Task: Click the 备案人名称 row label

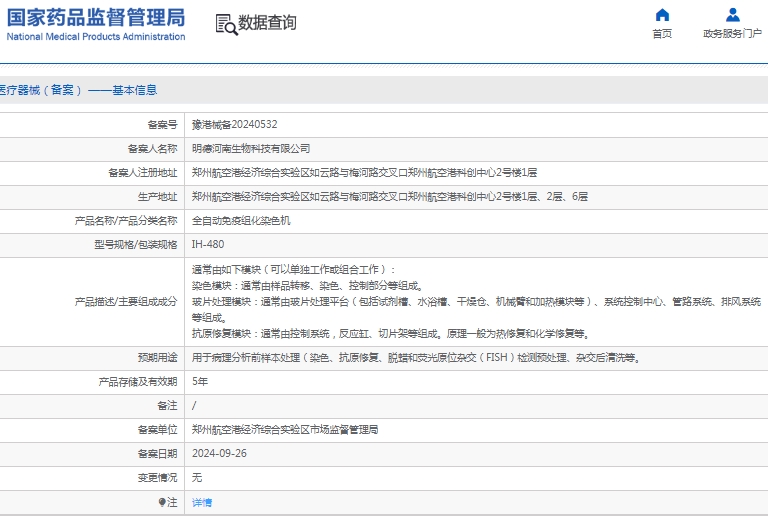Action: coord(153,149)
